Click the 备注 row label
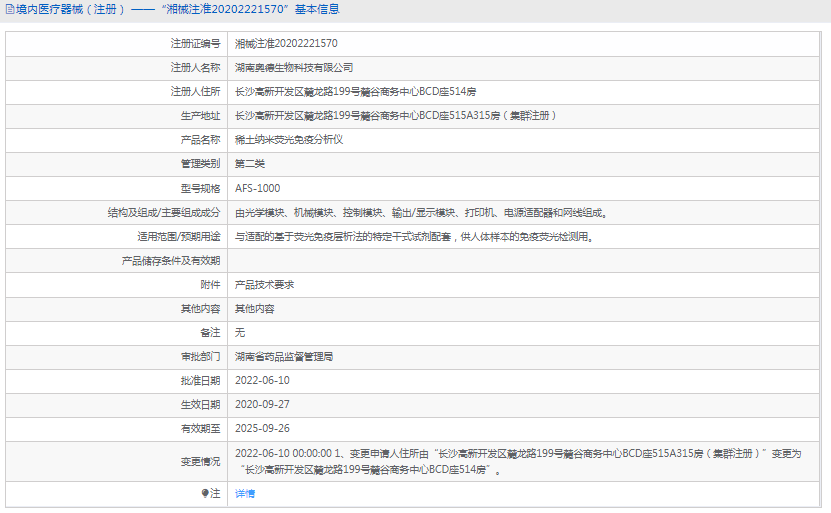Viewport: 831px width, 513px height. pos(210,332)
